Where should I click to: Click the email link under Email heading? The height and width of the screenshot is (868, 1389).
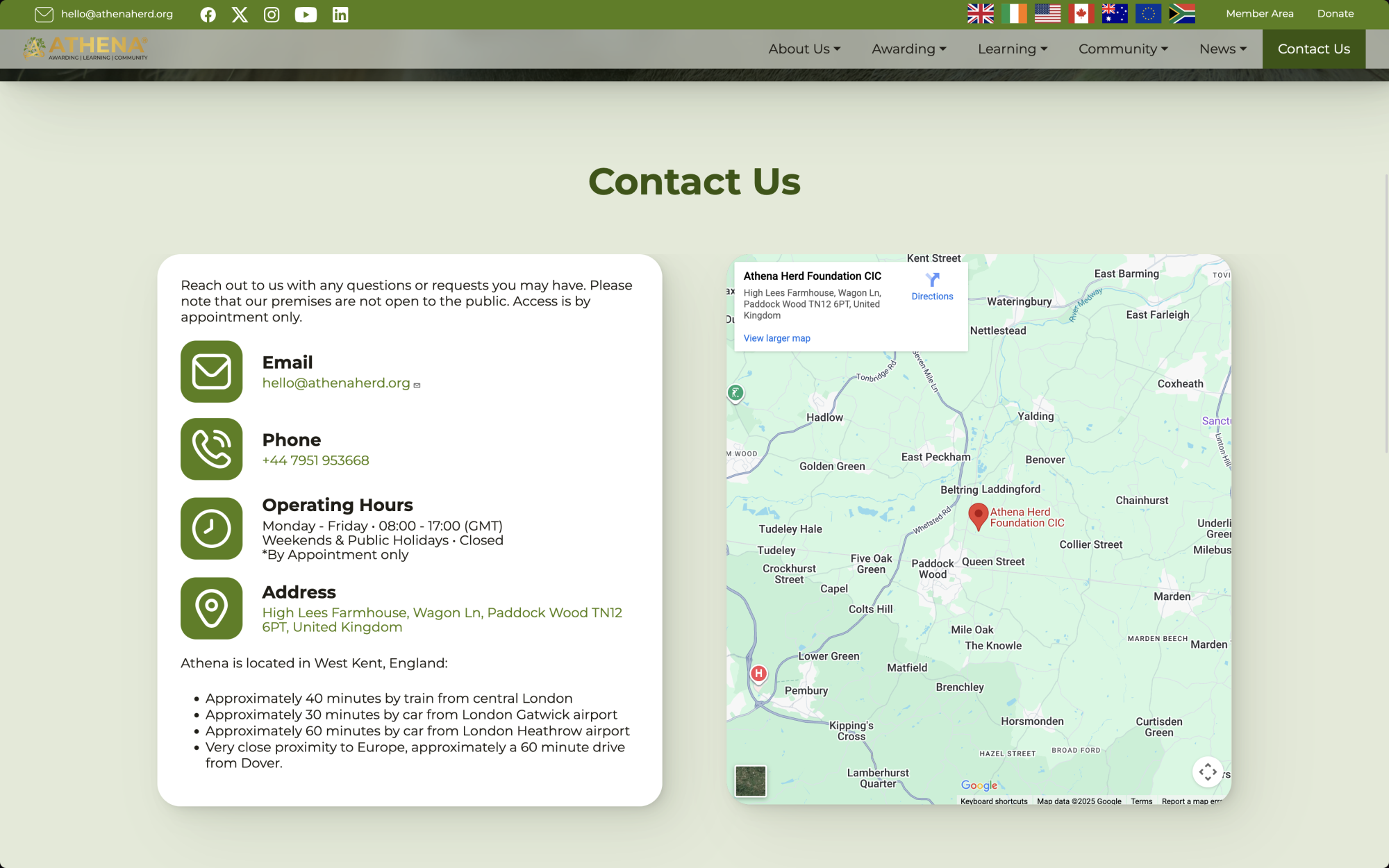(x=336, y=383)
